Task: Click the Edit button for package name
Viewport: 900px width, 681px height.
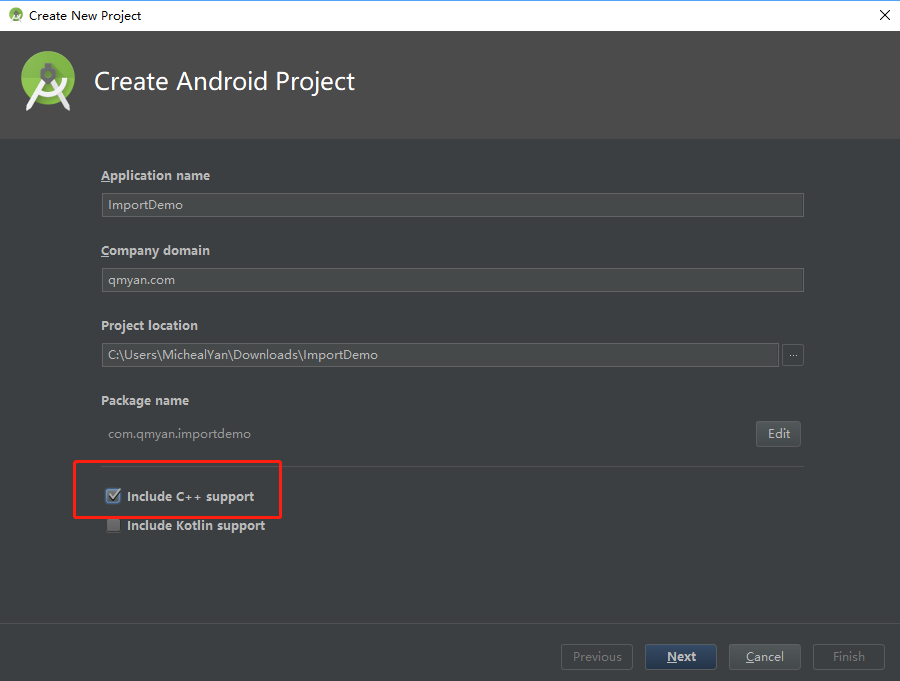Action: click(778, 433)
